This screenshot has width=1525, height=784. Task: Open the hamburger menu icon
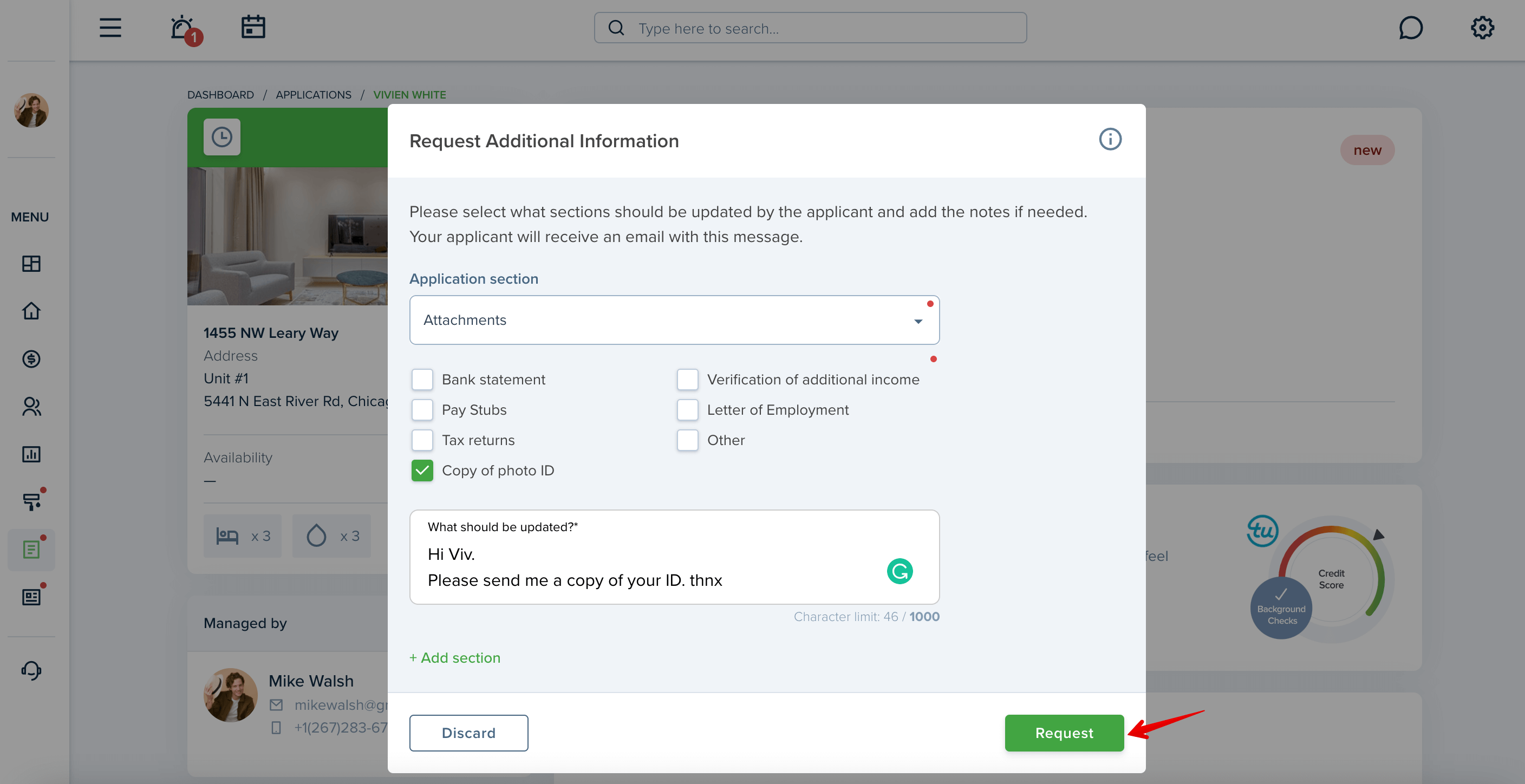pyautogui.click(x=110, y=28)
